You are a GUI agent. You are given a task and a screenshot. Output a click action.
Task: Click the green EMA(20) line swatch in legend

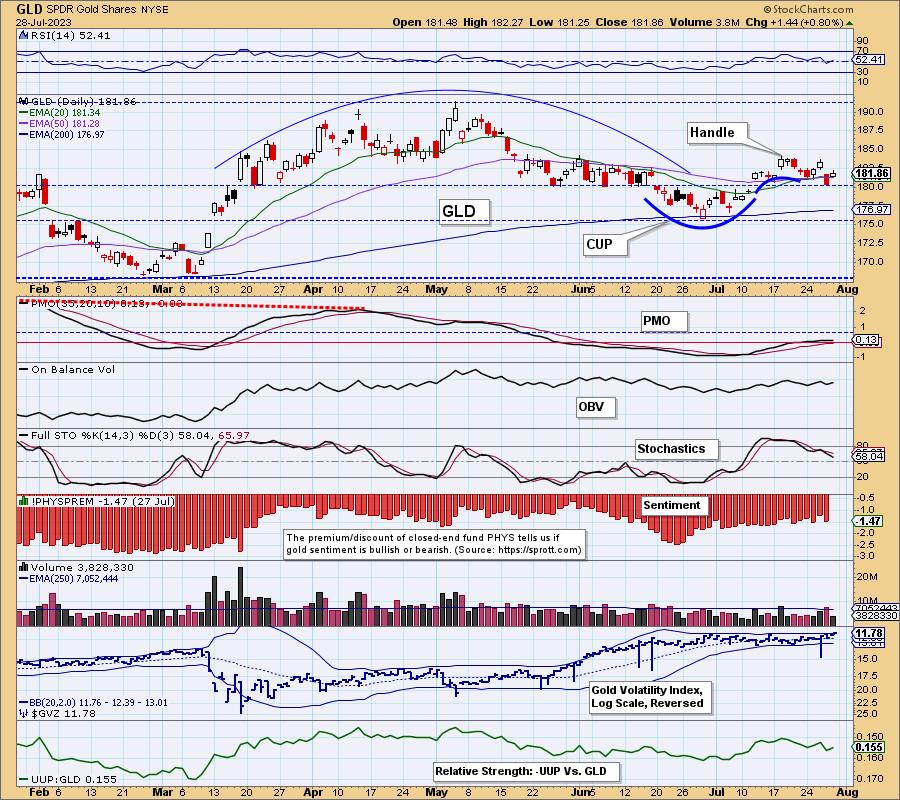point(24,113)
